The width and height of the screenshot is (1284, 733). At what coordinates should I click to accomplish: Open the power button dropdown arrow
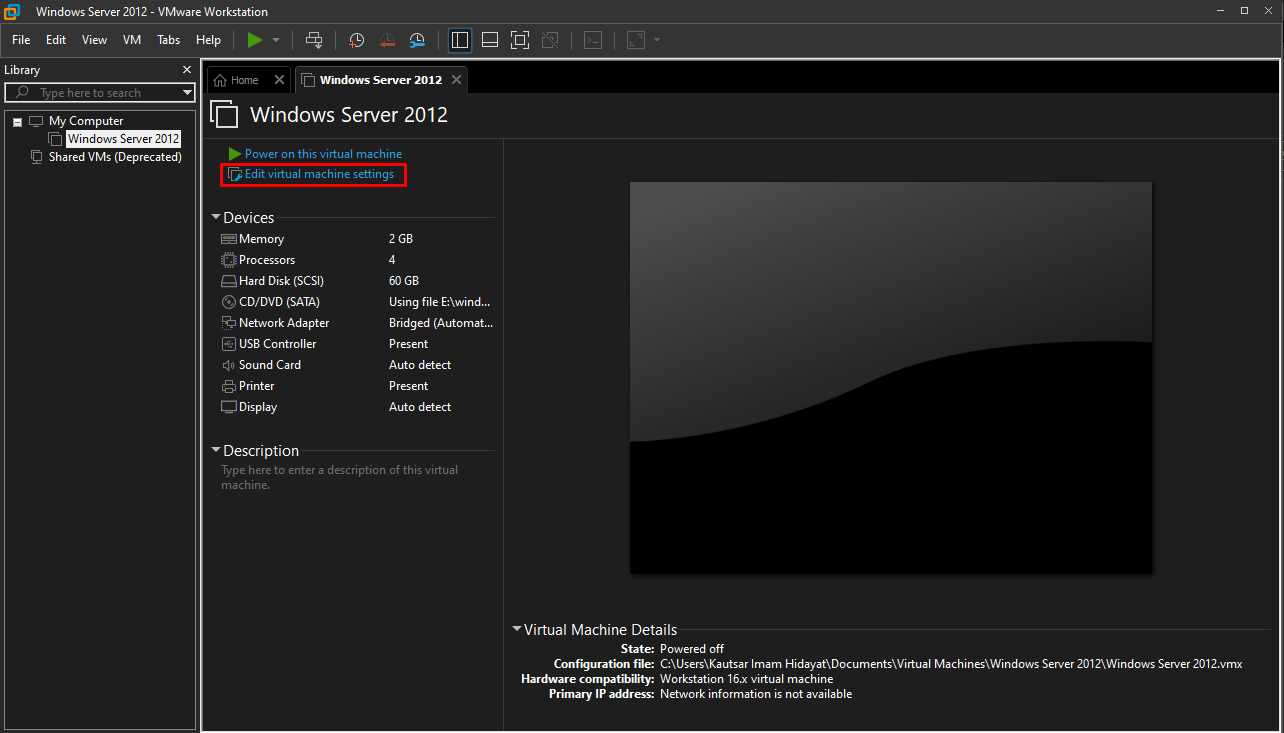tap(275, 40)
